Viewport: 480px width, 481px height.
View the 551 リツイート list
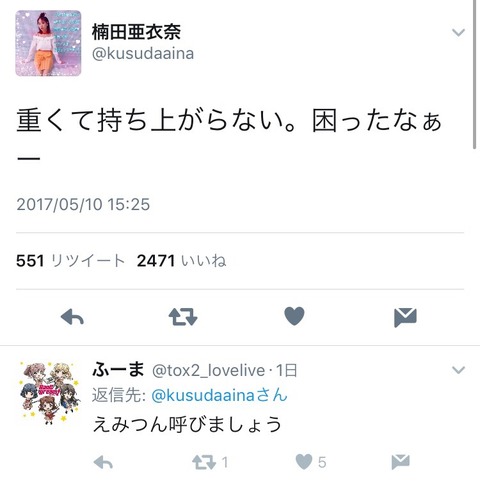pos(70,261)
